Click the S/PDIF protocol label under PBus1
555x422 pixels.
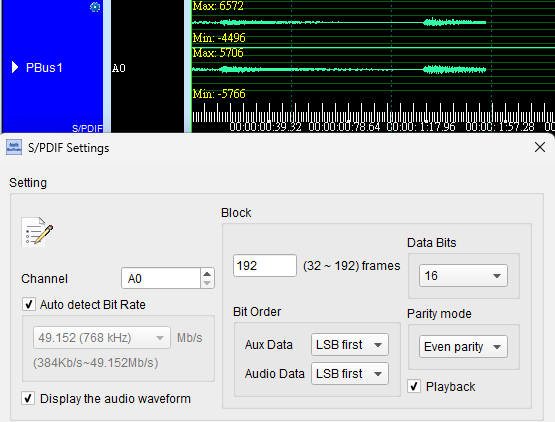click(x=87, y=128)
